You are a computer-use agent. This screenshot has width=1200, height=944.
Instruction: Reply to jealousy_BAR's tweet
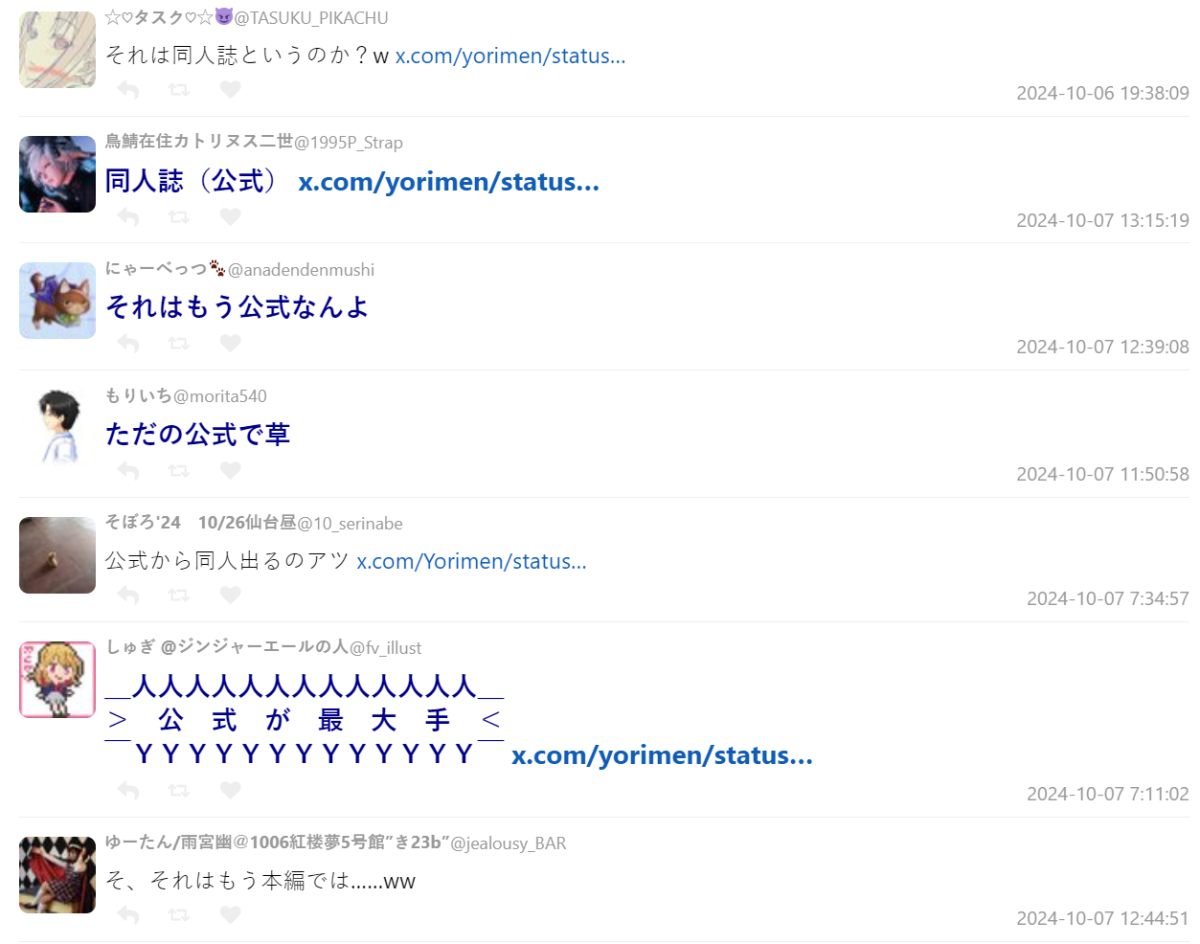pos(128,914)
